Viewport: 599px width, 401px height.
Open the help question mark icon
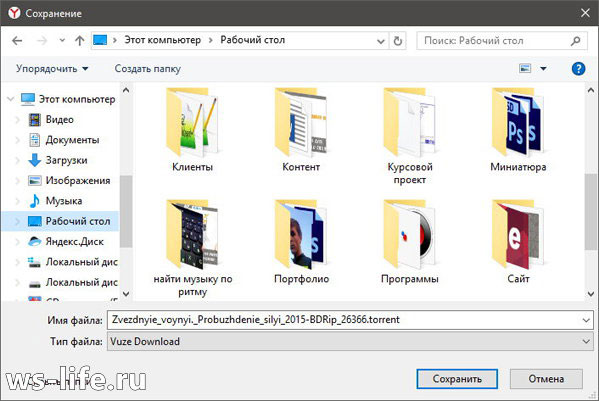tap(578, 69)
